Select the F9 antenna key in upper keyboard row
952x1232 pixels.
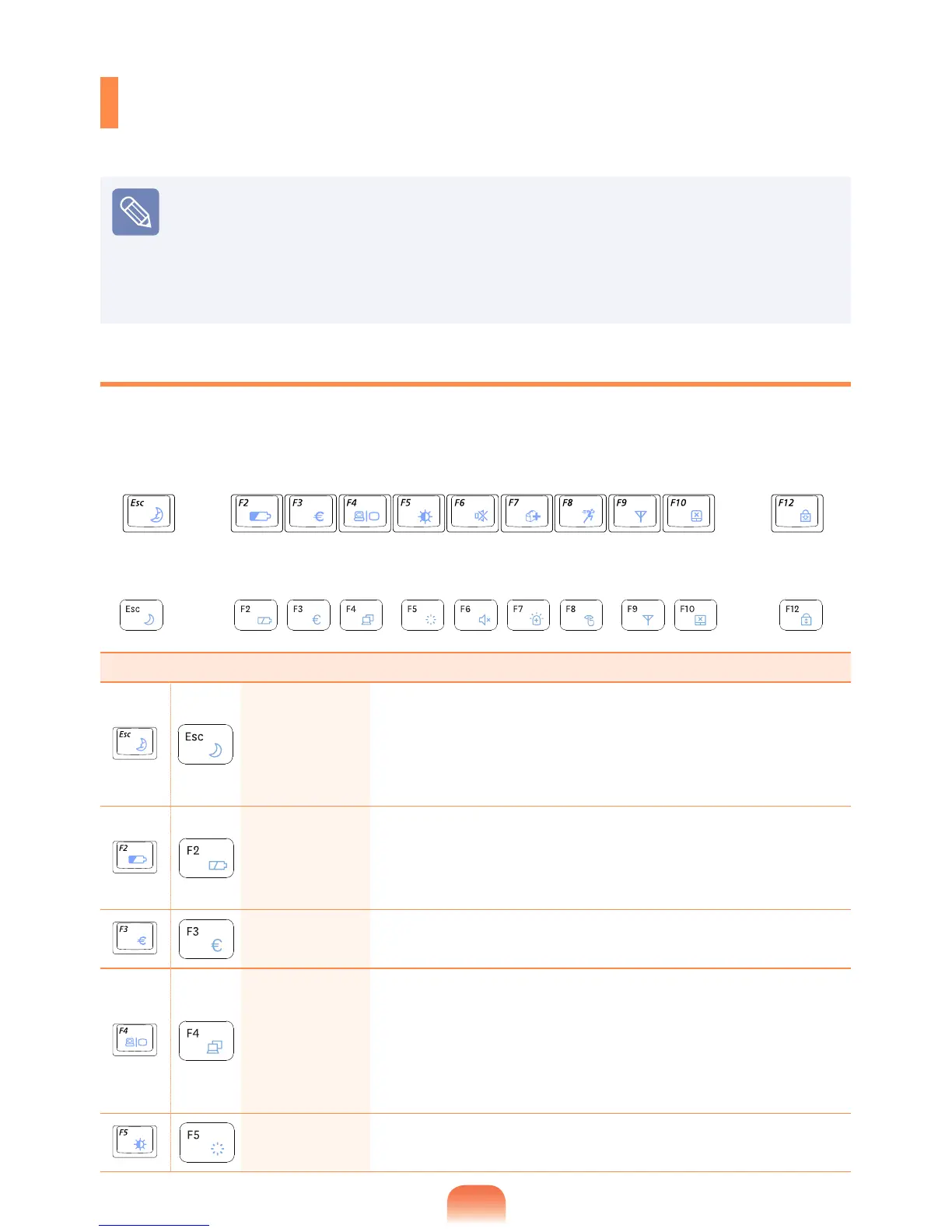(635, 513)
